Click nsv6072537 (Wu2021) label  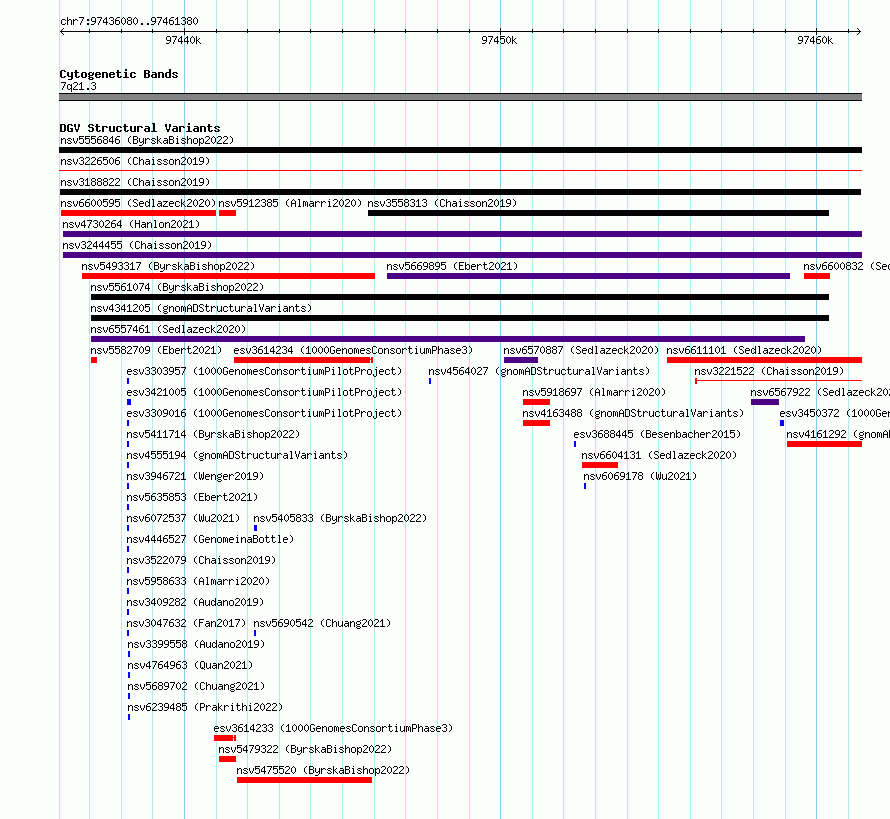click(x=183, y=518)
